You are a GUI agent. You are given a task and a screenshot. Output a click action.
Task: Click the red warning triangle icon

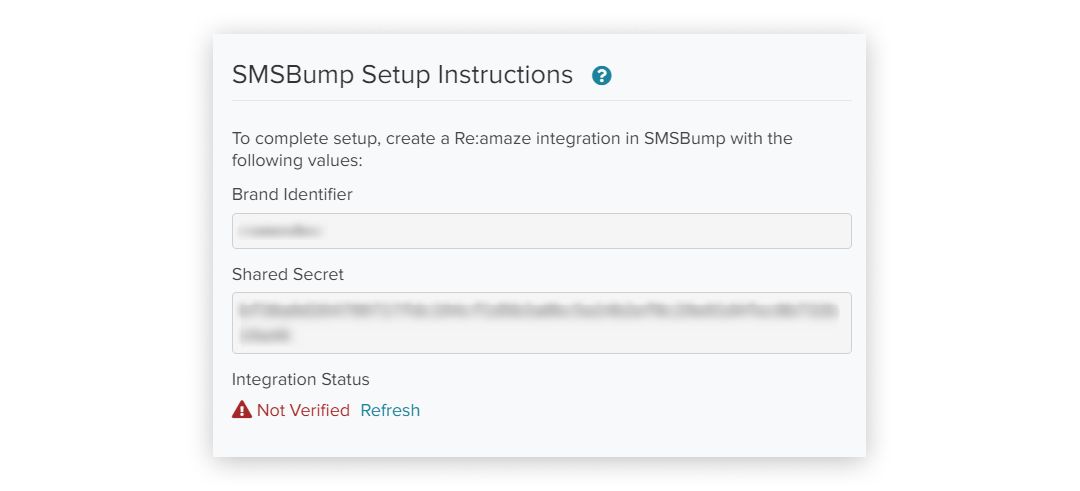242,410
